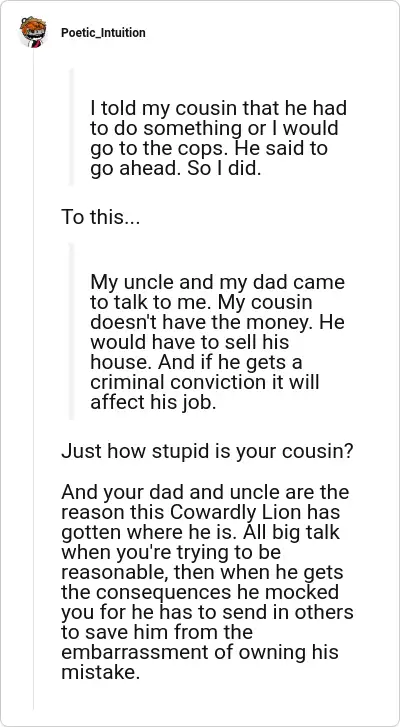
Task: Click the line 'go ahead. So I did.'
Action: 176,169
